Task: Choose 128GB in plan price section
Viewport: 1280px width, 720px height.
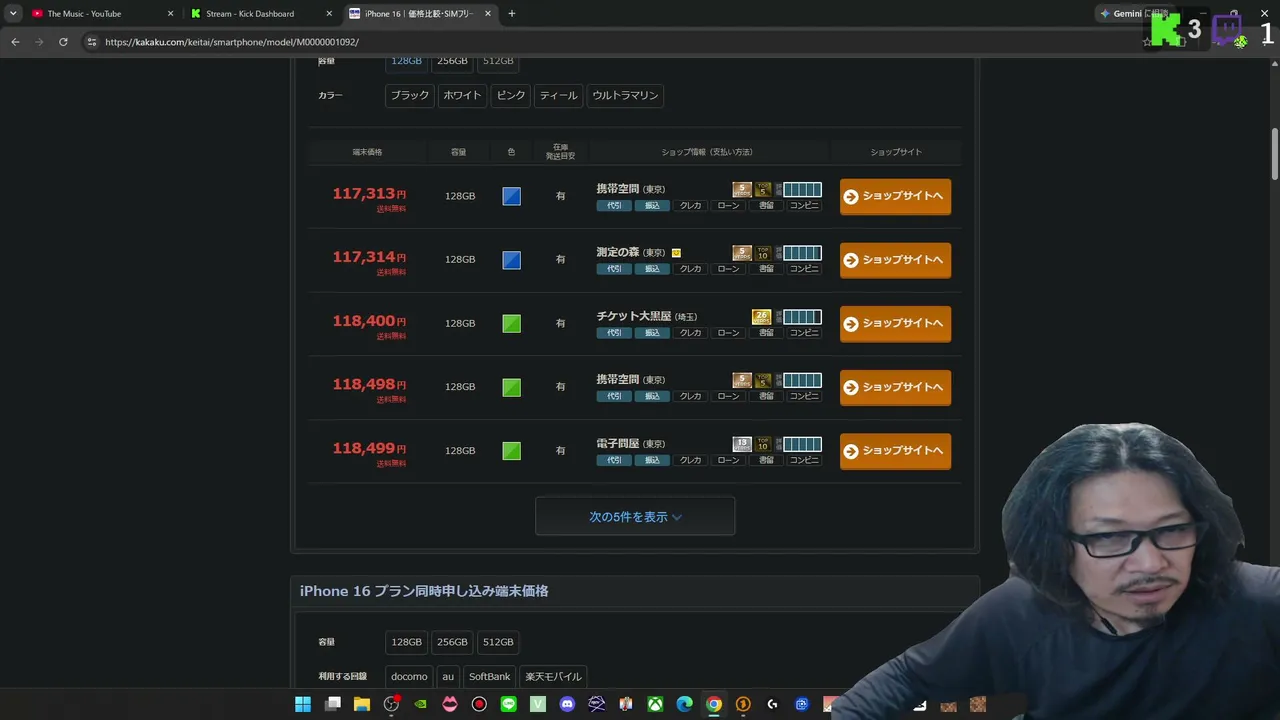Action: coord(406,642)
